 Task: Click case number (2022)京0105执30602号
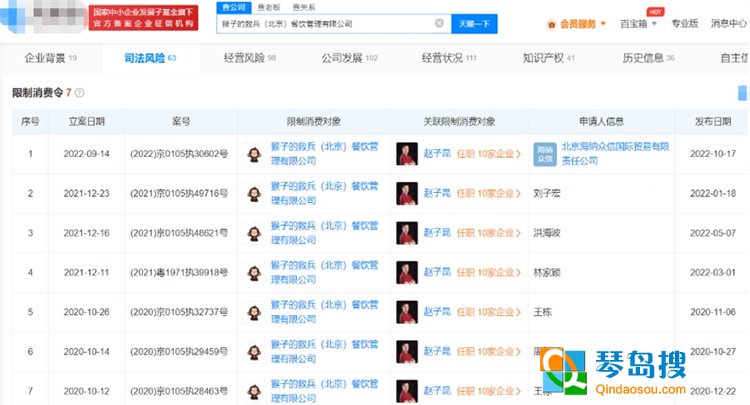(179, 154)
